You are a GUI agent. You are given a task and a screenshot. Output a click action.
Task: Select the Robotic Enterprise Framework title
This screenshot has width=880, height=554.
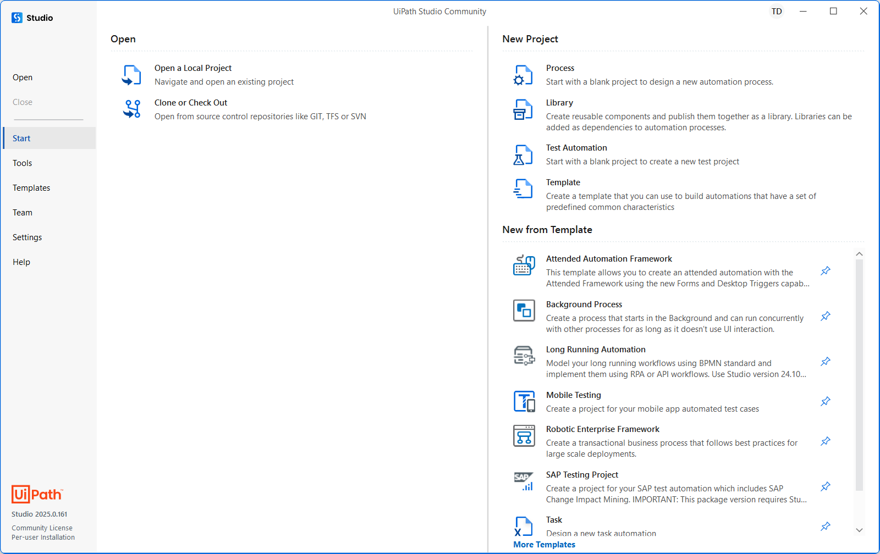(603, 429)
